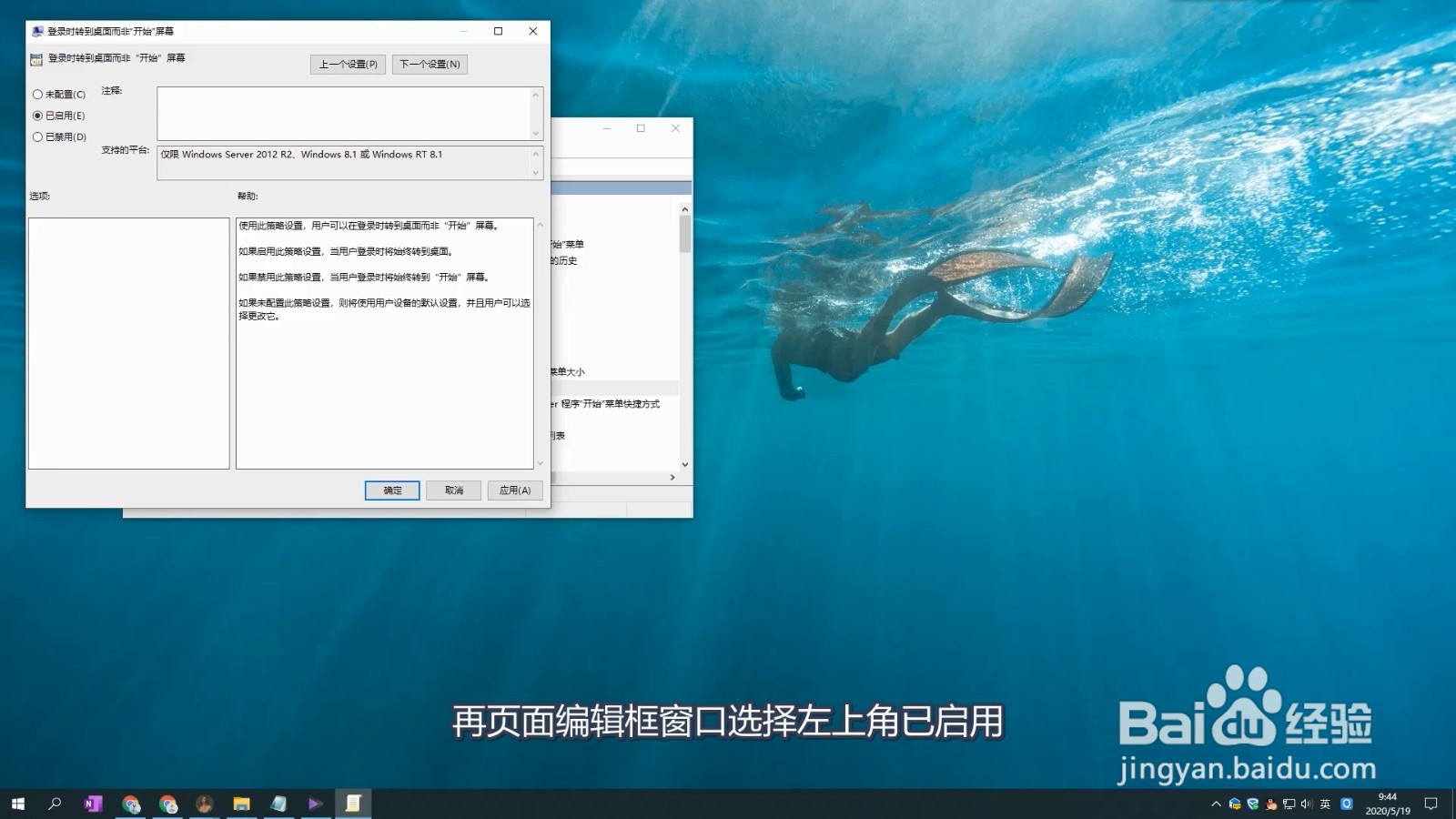This screenshot has height=819, width=1456.
Task: Click the network status icon in the tray
Action: click(1289, 804)
